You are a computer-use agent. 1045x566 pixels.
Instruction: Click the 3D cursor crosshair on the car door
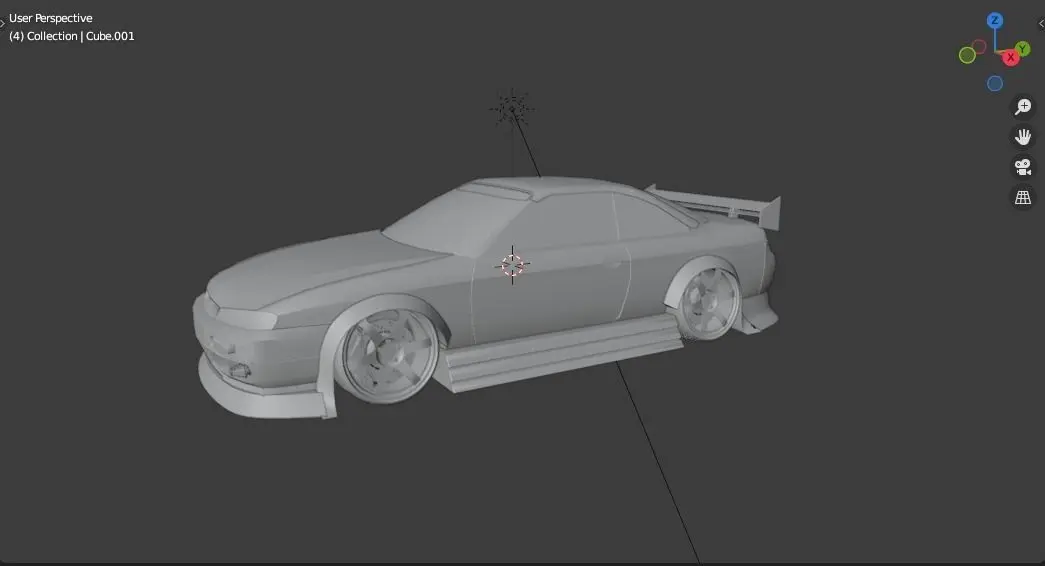tap(512, 265)
